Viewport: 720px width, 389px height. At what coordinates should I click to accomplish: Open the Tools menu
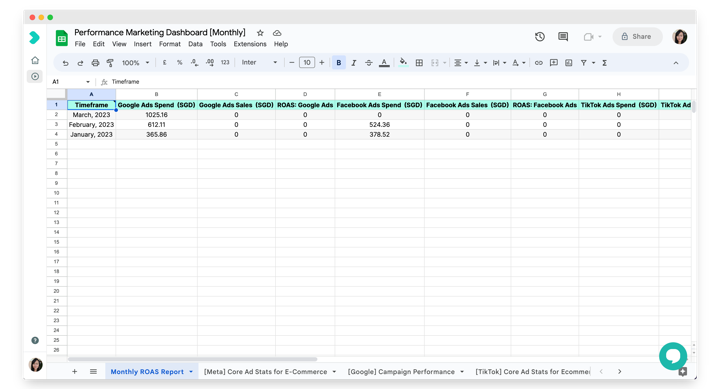(x=218, y=44)
